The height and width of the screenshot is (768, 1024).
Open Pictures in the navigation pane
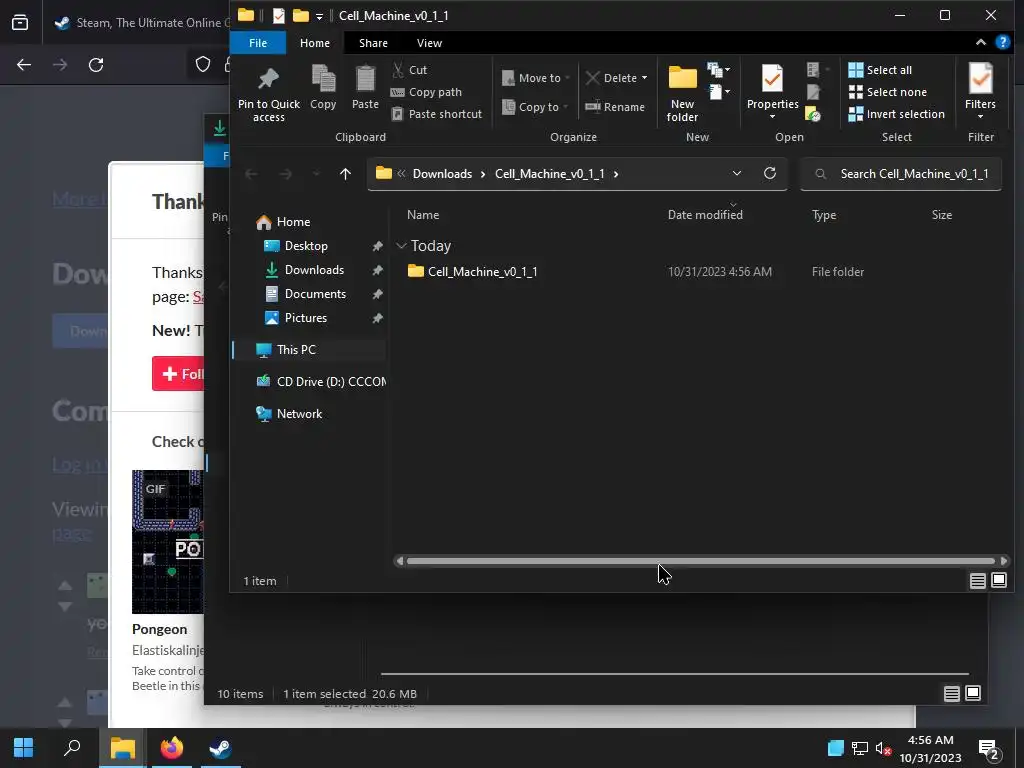[295, 318]
